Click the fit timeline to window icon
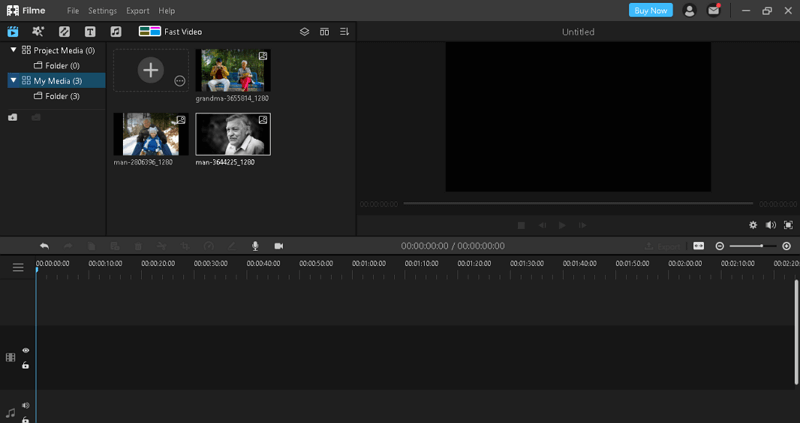Screen dimensions: 800x423 [698, 246]
